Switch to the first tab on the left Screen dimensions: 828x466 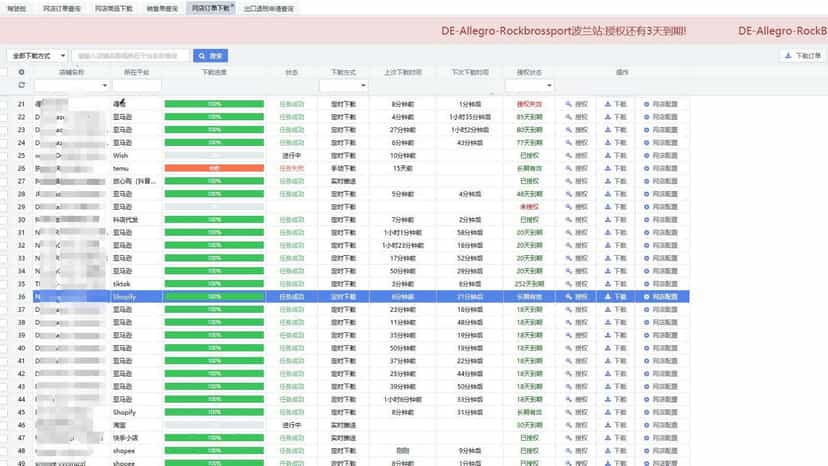16,8
